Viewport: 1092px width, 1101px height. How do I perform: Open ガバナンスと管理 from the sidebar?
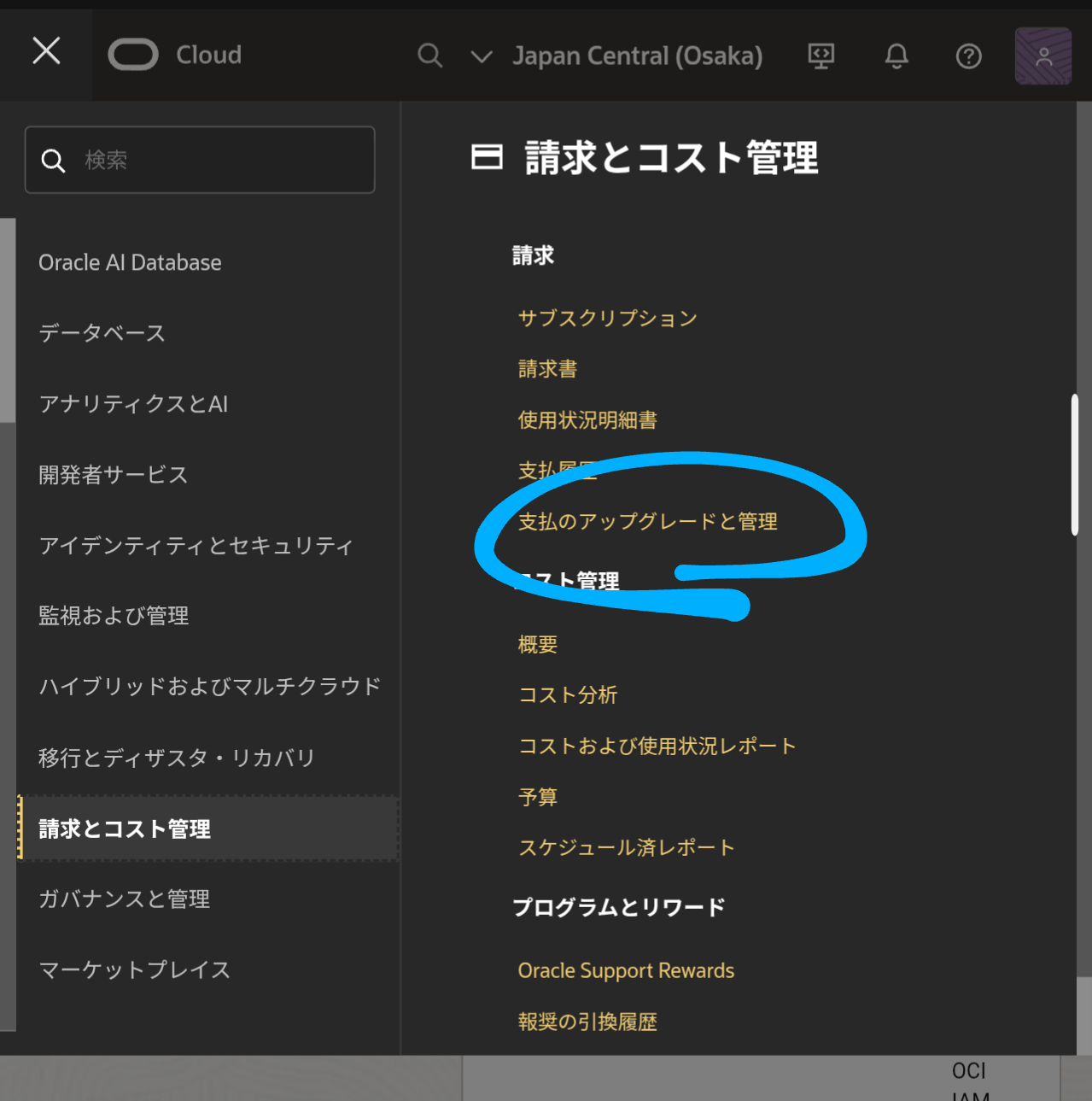124,899
